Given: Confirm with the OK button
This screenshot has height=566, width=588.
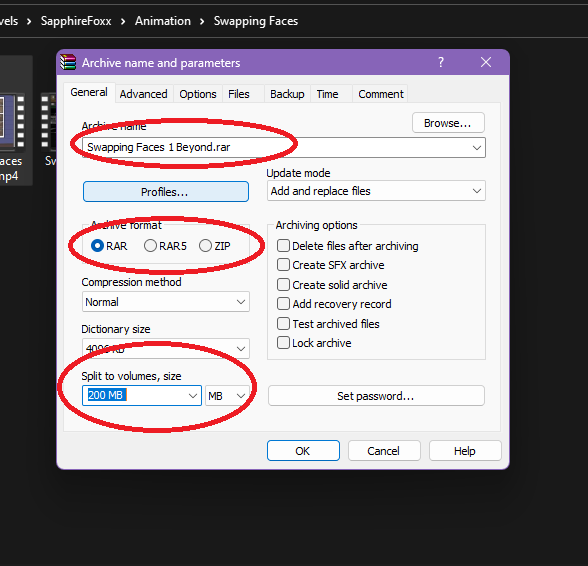Looking at the screenshot, I should (303, 450).
